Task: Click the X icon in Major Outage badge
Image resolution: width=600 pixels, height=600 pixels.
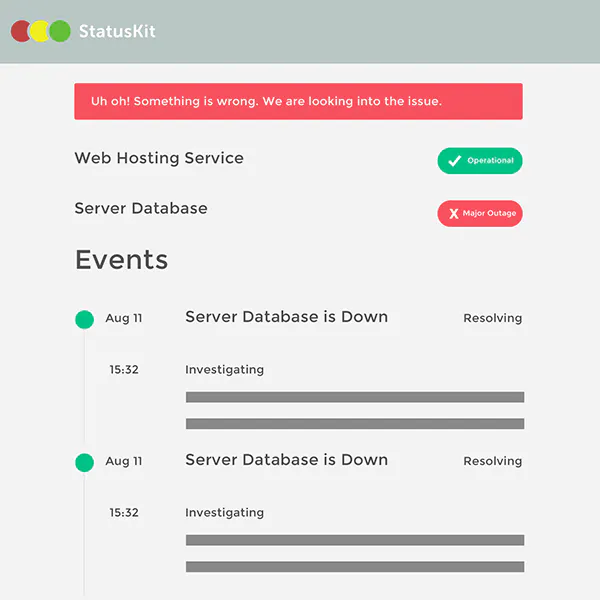Action: (454, 214)
